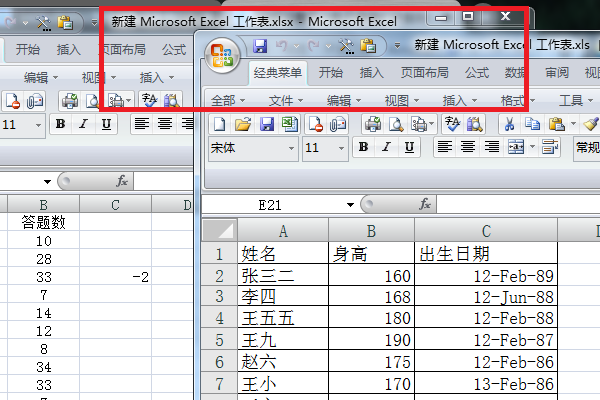The width and height of the screenshot is (600, 400).
Task: Select cell with height value 190
Action: point(371,340)
